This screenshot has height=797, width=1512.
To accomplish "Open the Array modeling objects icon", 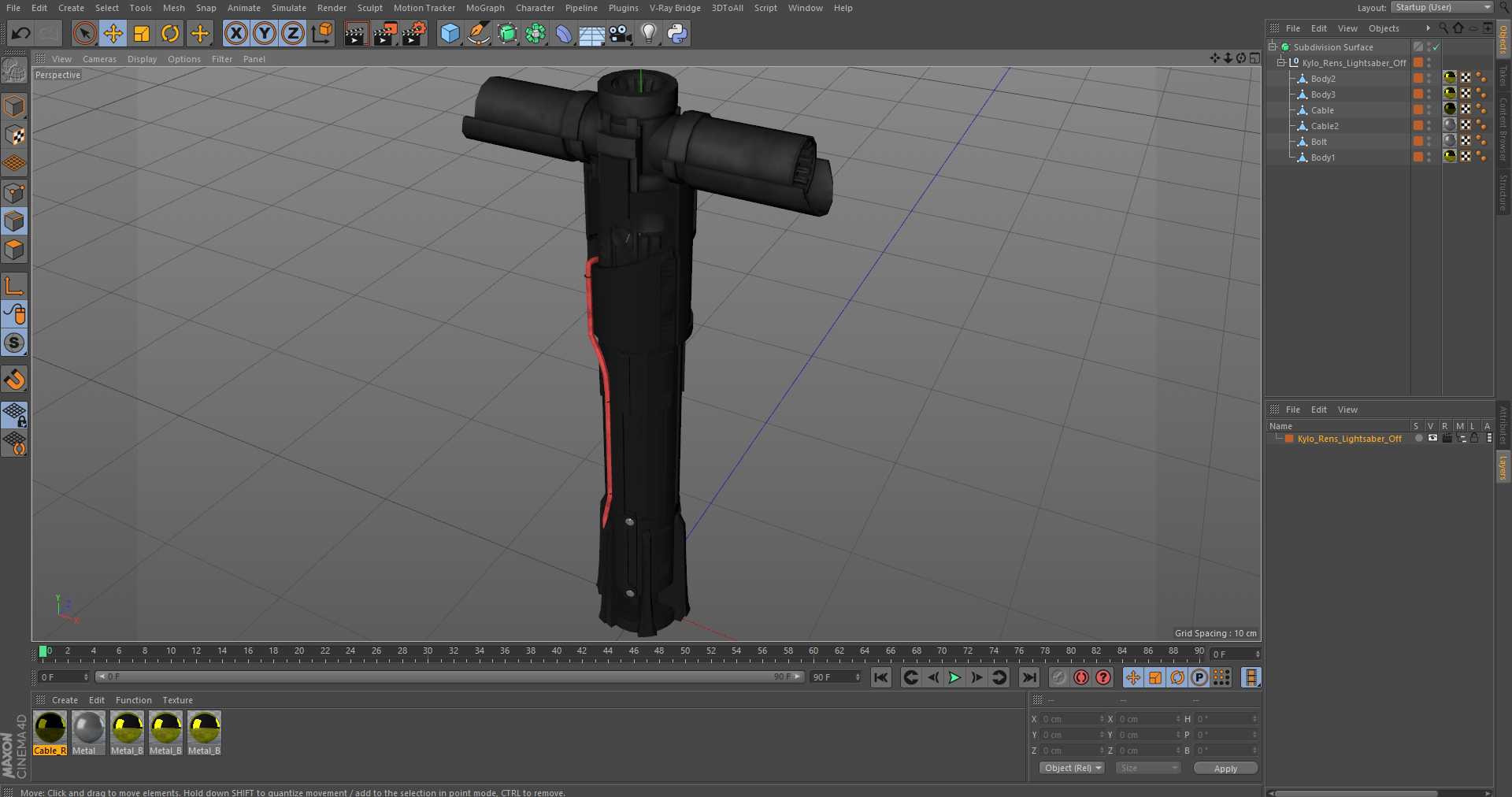I will click(535, 33).
